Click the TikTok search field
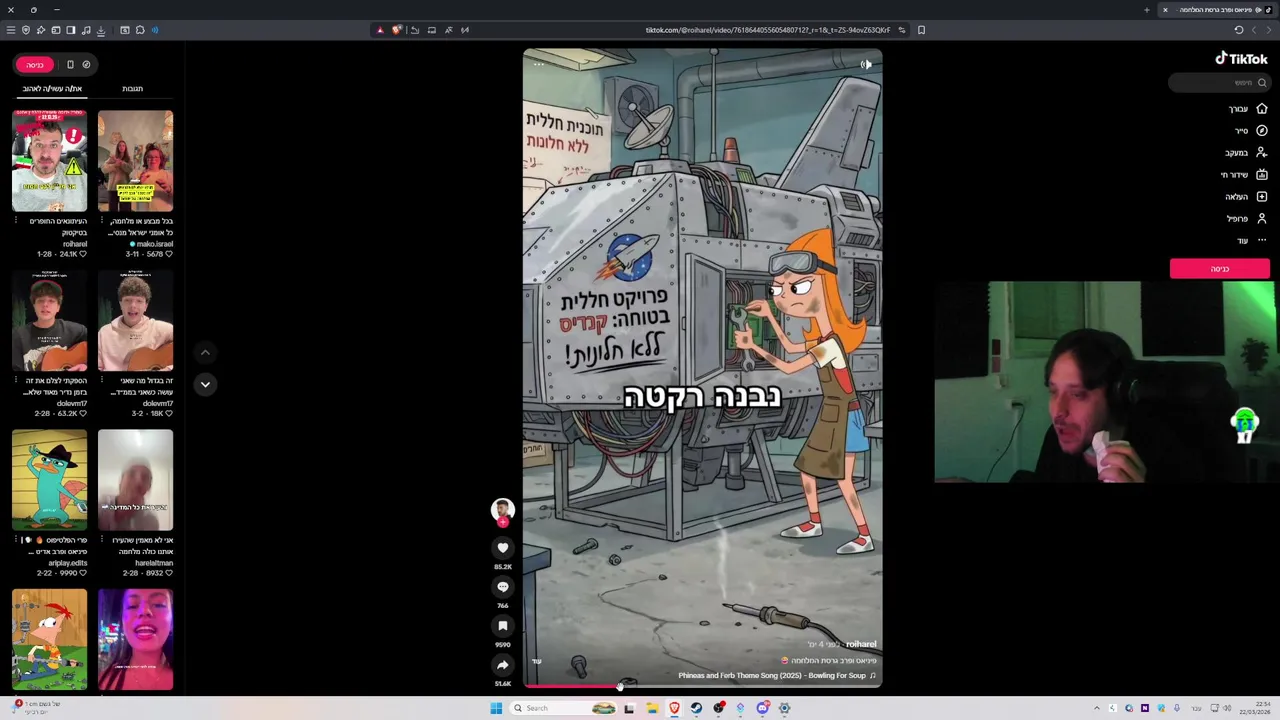 coord(1220,83)
